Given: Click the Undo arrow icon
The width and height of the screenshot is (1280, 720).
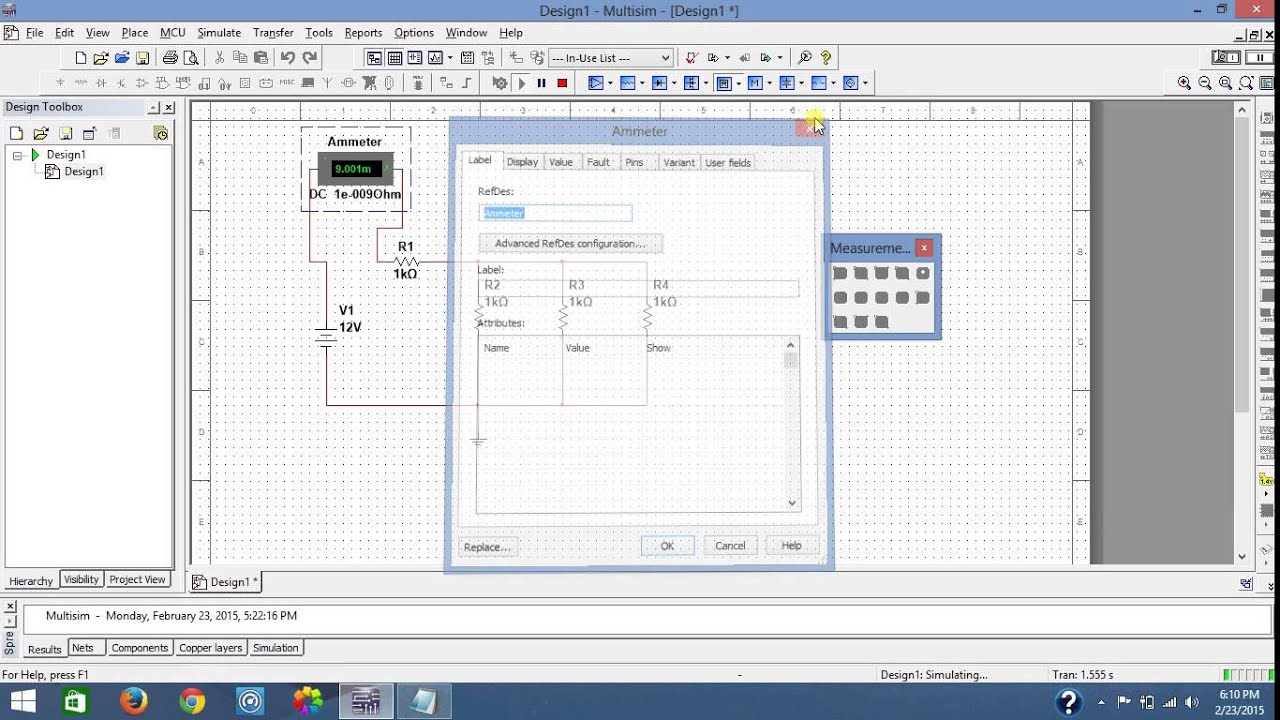Looking at the screenshot, I should coord(288,58).
